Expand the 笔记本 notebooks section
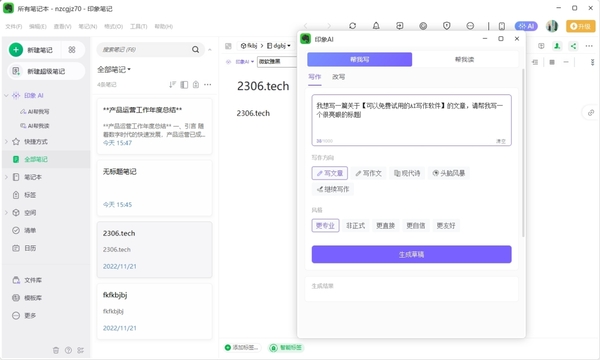This screenshot has height=360, width=600. click(6, 177)
